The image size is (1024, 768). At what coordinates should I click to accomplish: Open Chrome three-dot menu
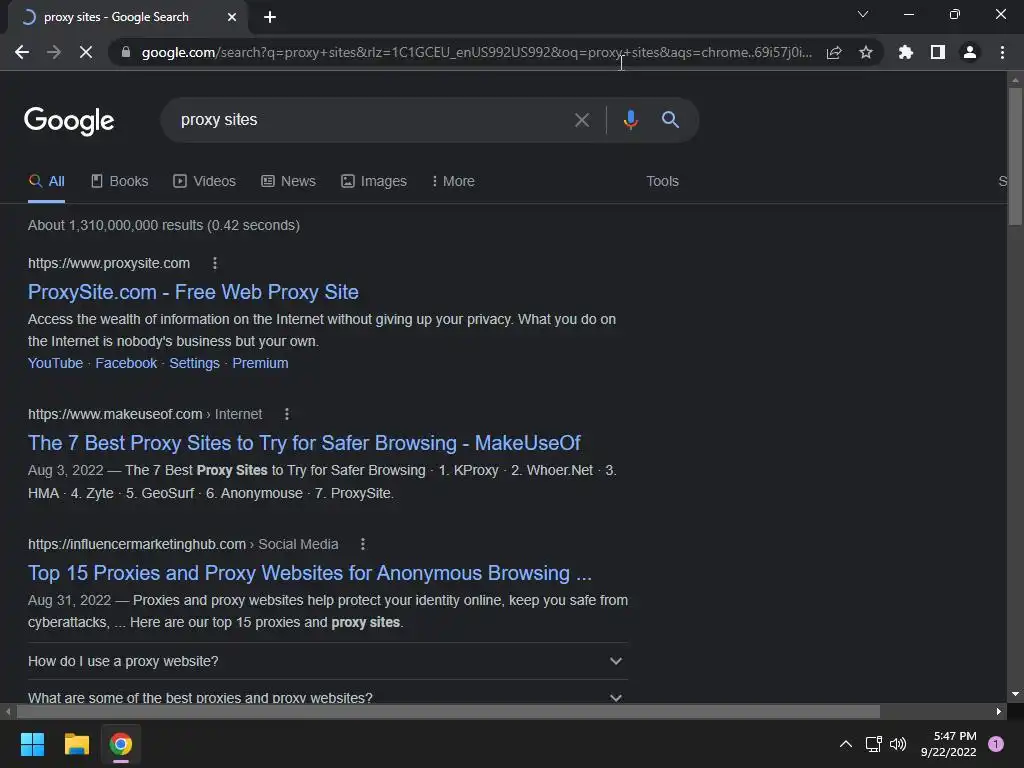point(1002,52)
